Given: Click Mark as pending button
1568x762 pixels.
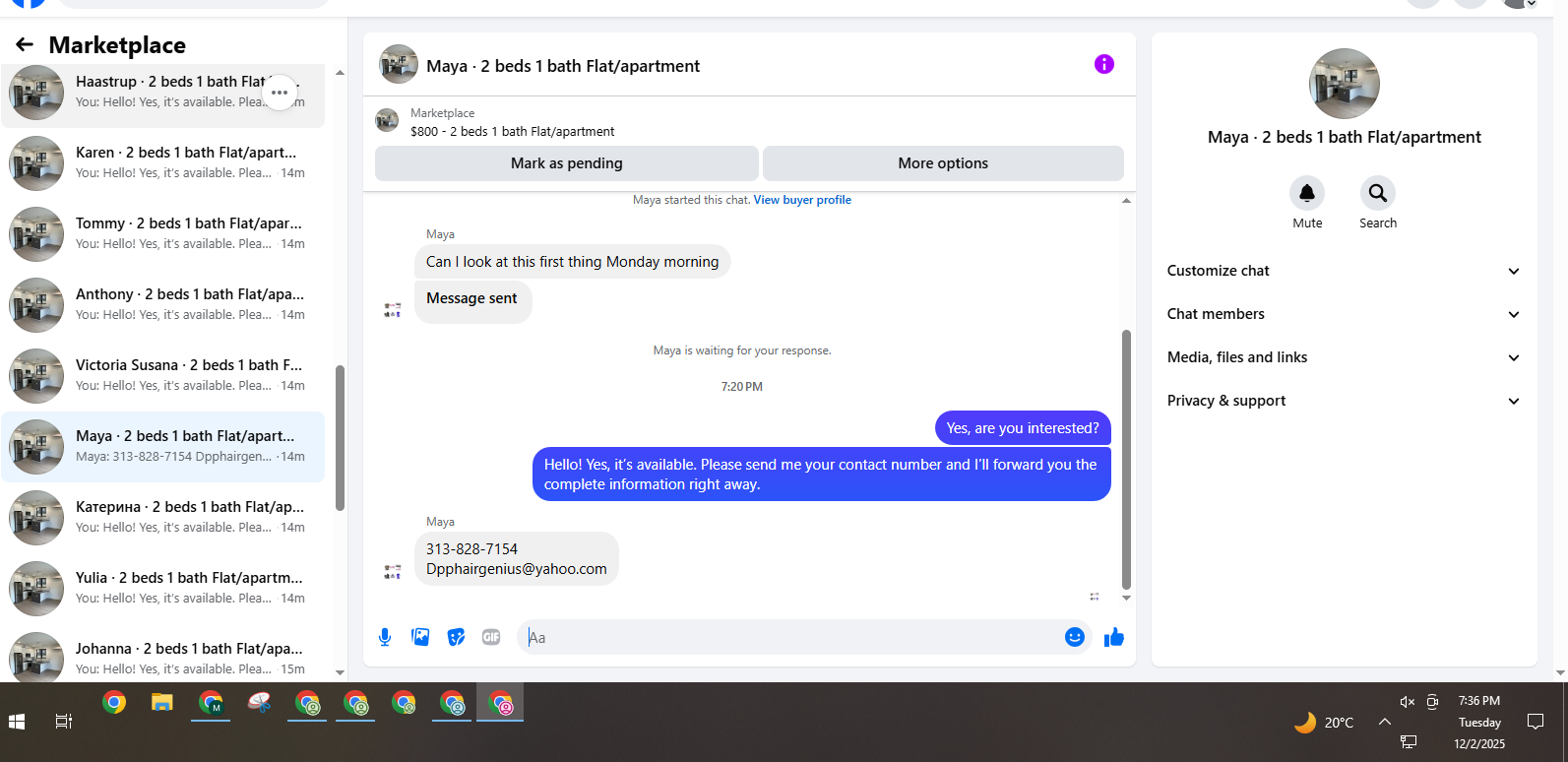Looking at the screenshot, I should click(x=567, y=163).
